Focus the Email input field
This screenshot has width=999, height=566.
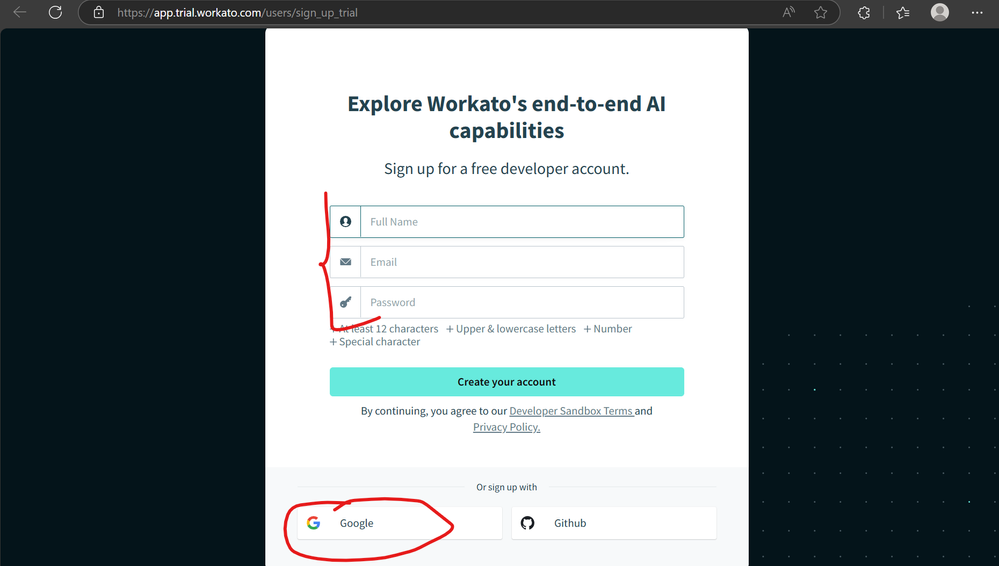point(521,262)
